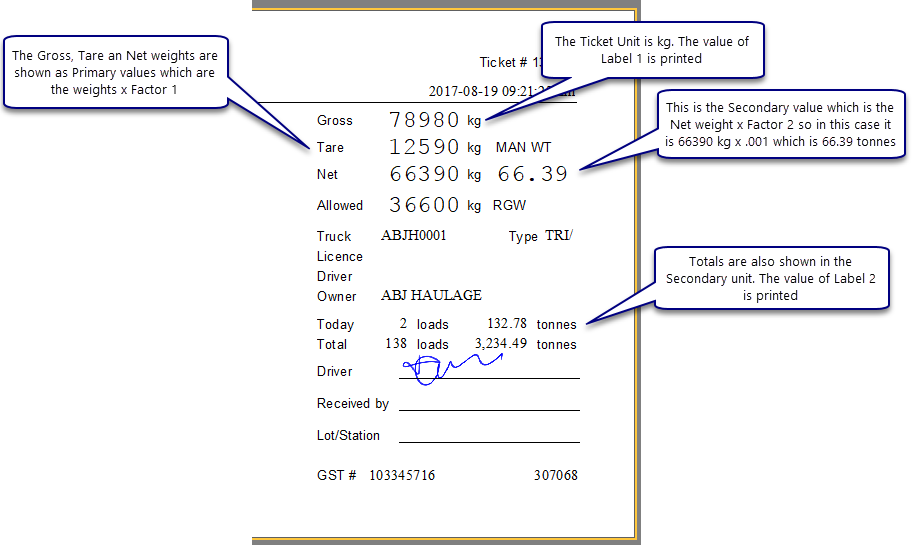The width and height of the screenshot is (912, 545).
Task: Select the RGW label beside Allowed
Action: coord(509,206)
